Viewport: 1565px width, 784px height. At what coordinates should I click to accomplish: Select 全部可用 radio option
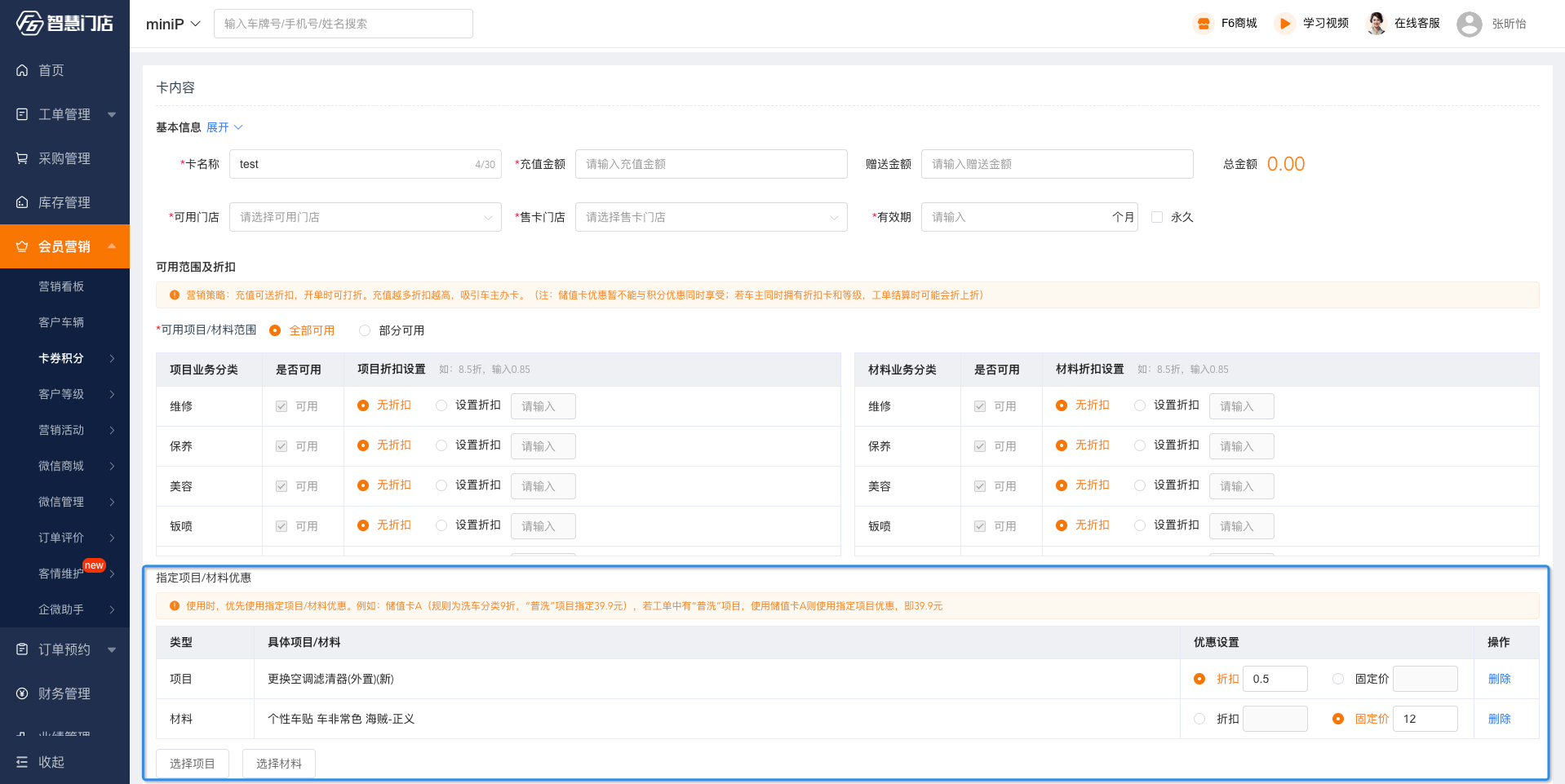(275, 330)
